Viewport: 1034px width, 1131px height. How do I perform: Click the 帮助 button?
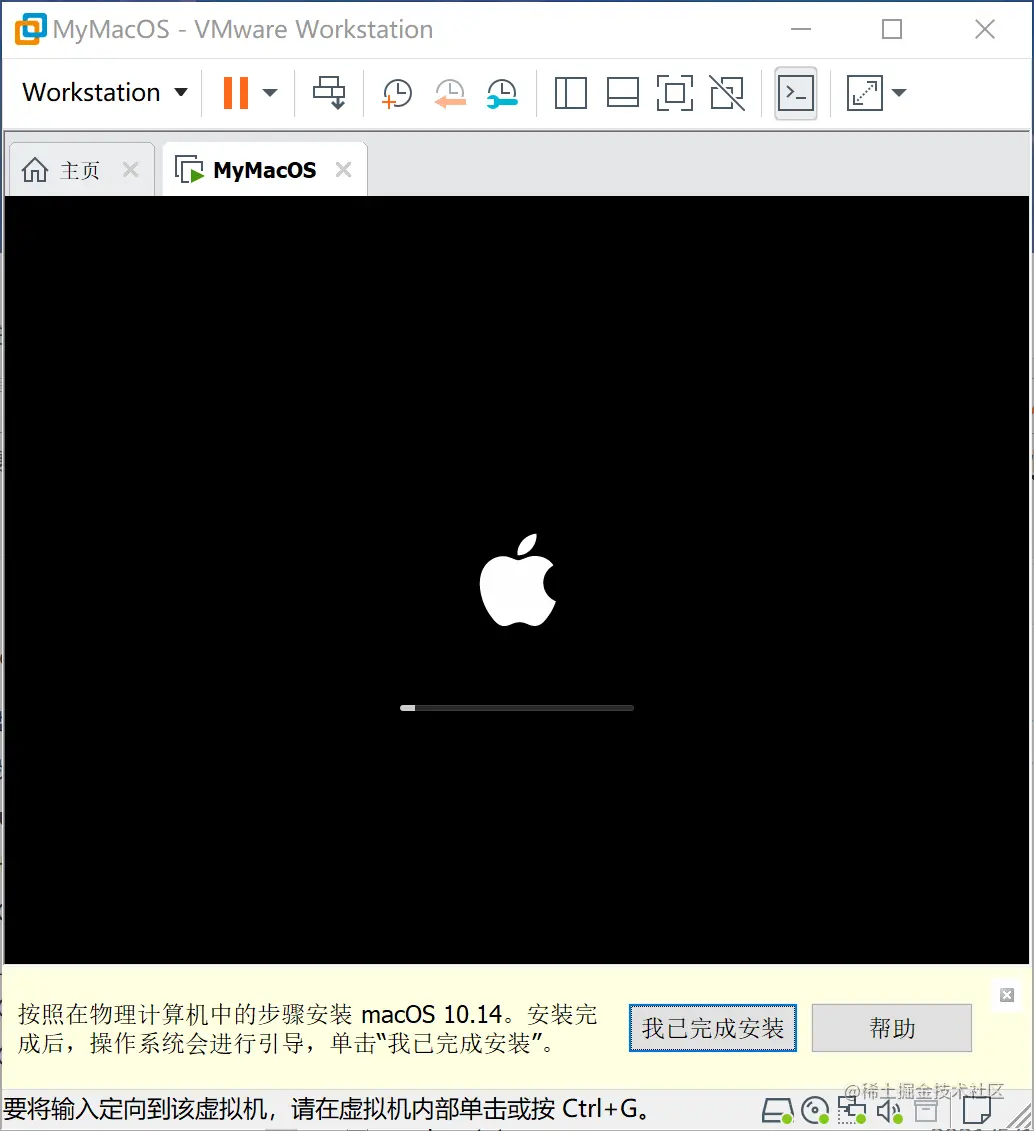892,1028
